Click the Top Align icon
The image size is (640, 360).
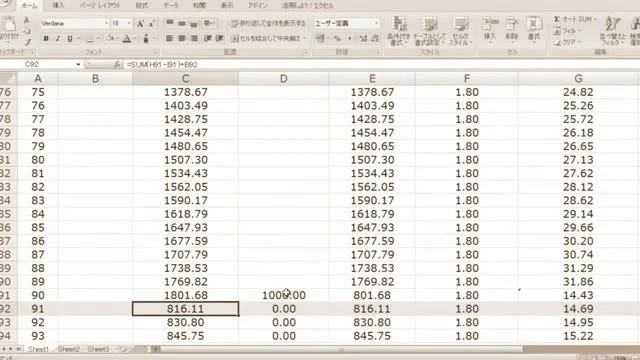170,23
